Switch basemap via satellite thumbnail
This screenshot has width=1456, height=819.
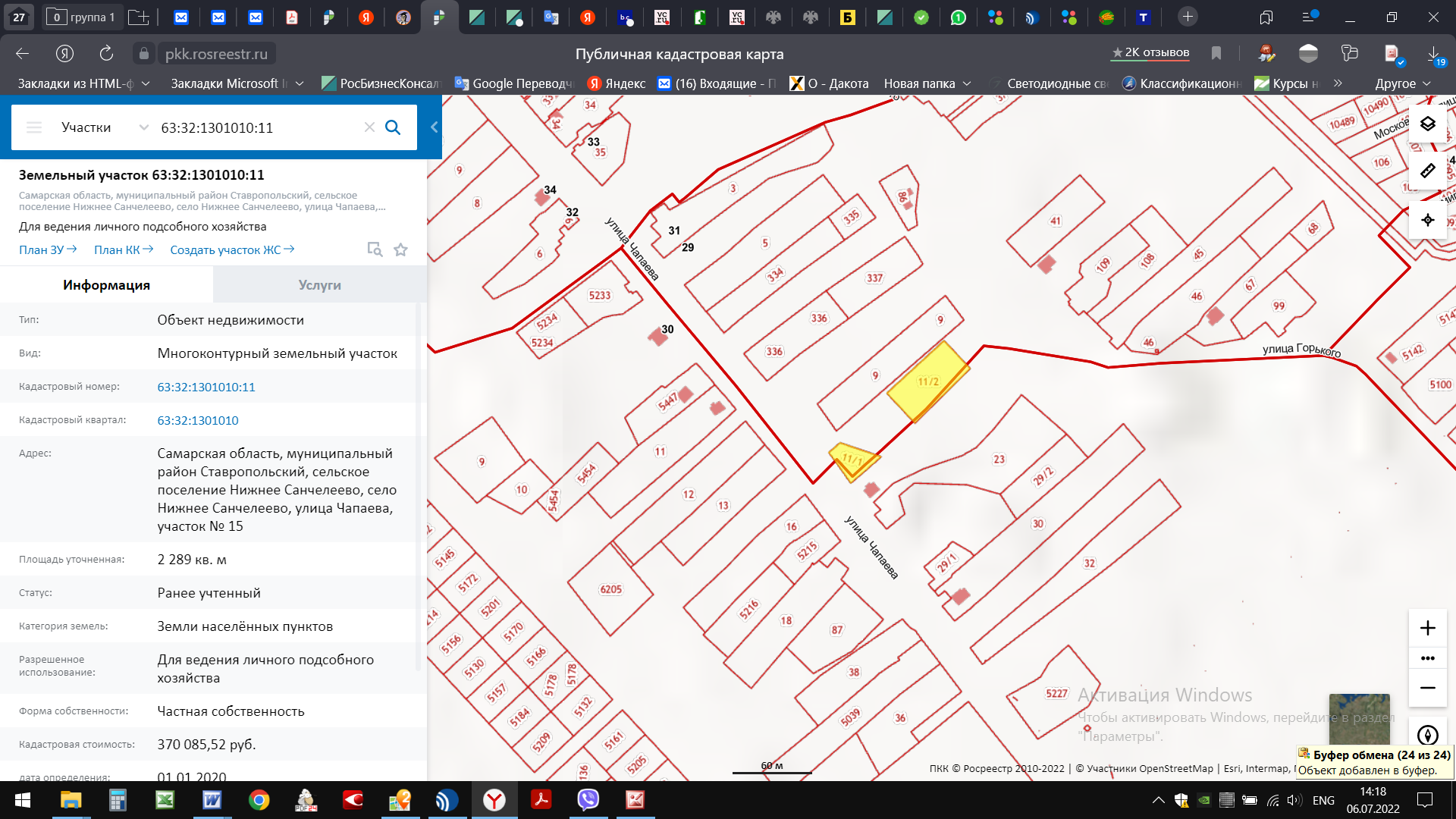(x=1359, y=718)
